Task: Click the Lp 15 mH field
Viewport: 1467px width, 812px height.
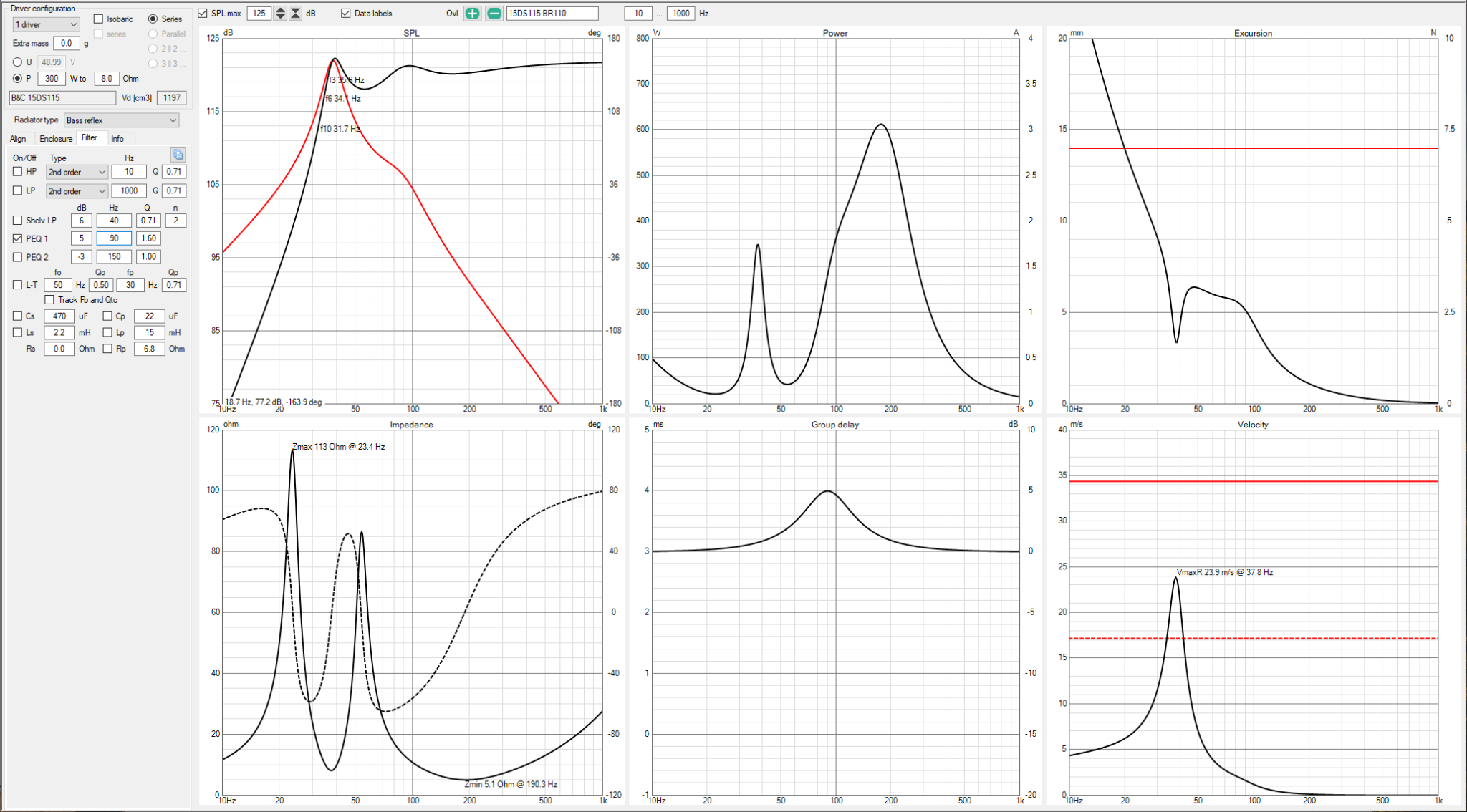Action: (150, 332)
